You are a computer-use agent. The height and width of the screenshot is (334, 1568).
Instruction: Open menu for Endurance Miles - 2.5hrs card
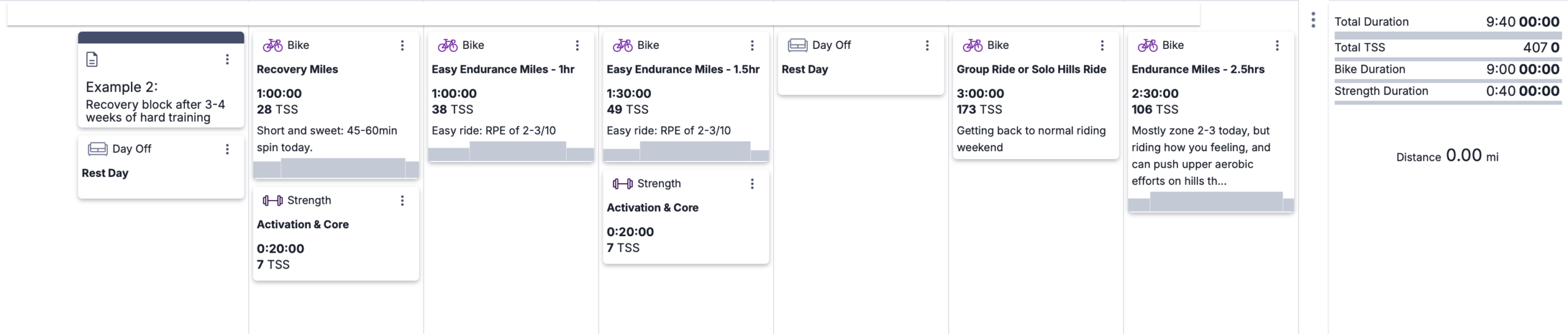click(1277, 45)
